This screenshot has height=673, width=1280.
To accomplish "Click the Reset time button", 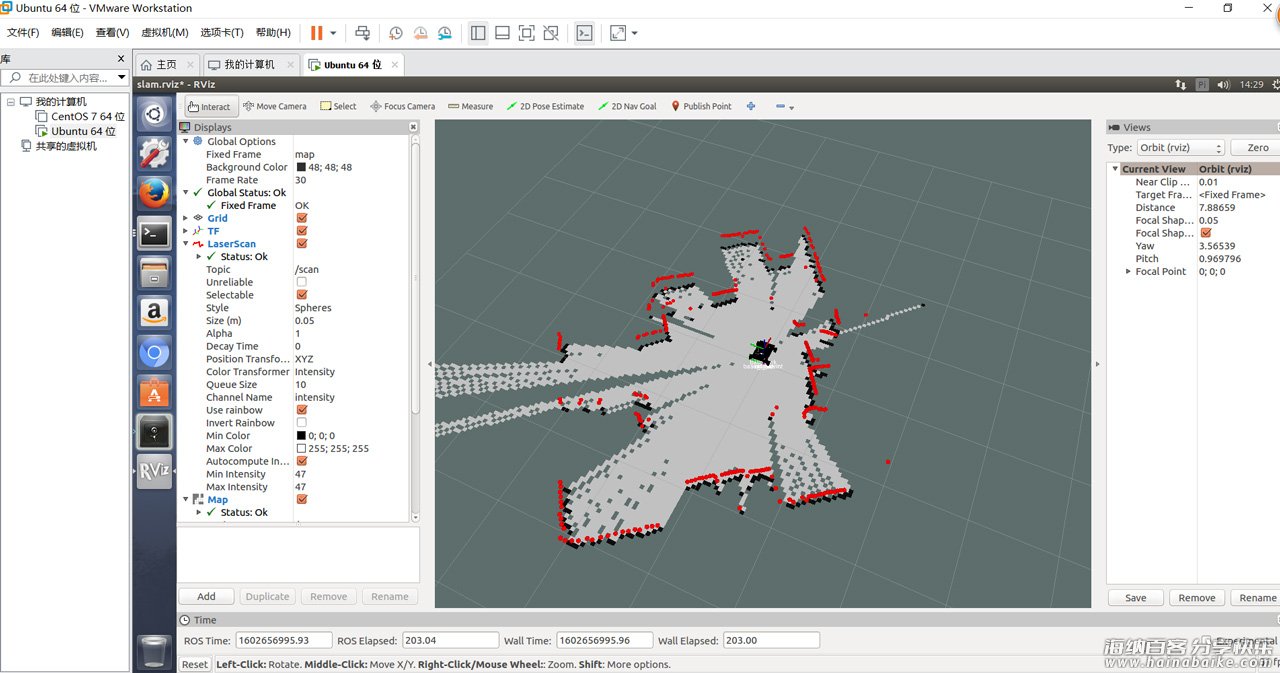I will 195,664.
